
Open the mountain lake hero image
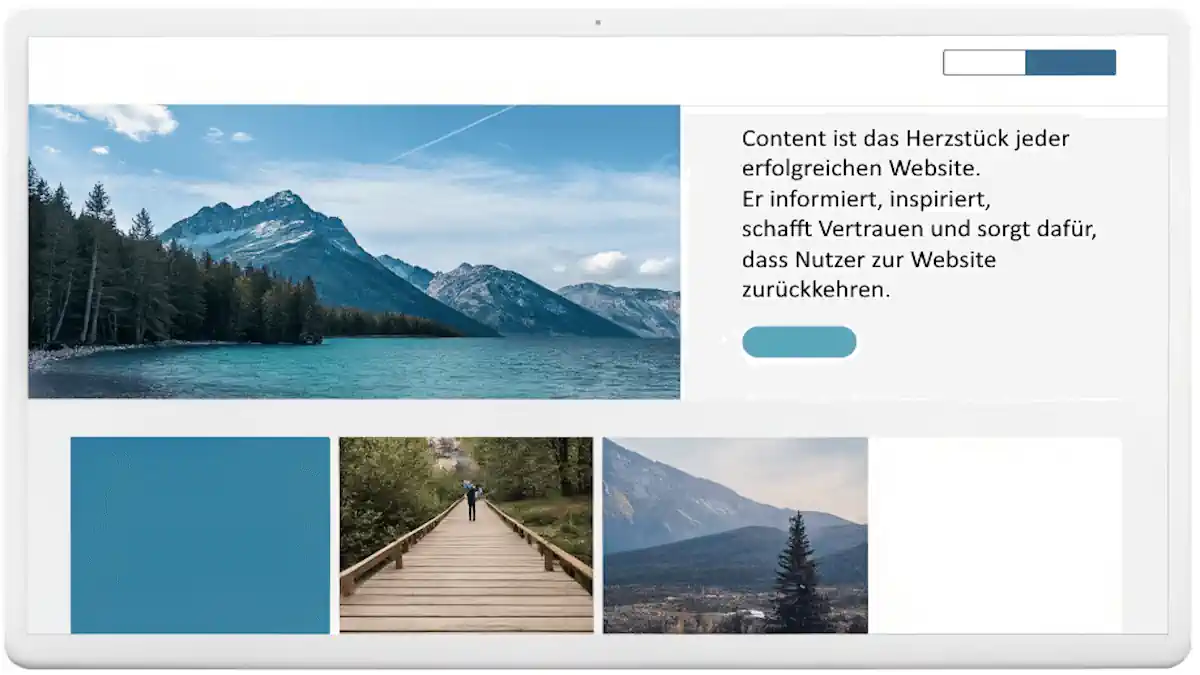(354, 252)
